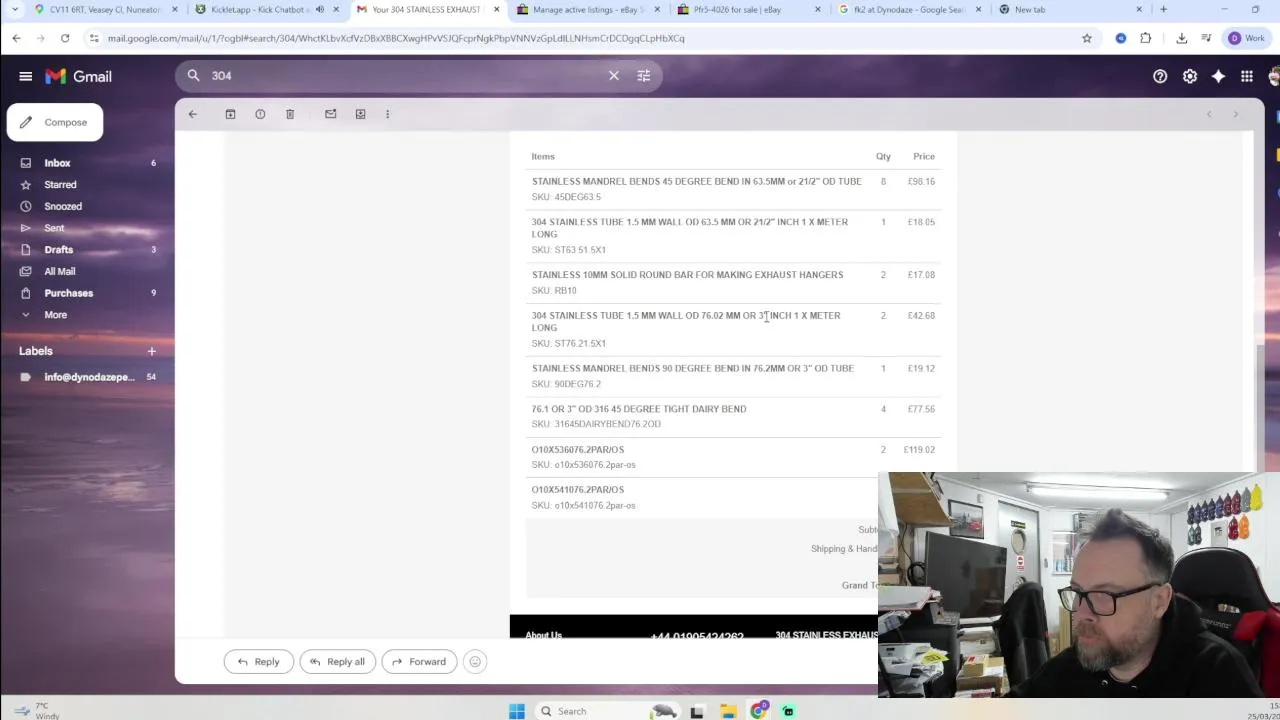Click Reply button
The image size is (1280, 720).
click(x=258, y=661)
